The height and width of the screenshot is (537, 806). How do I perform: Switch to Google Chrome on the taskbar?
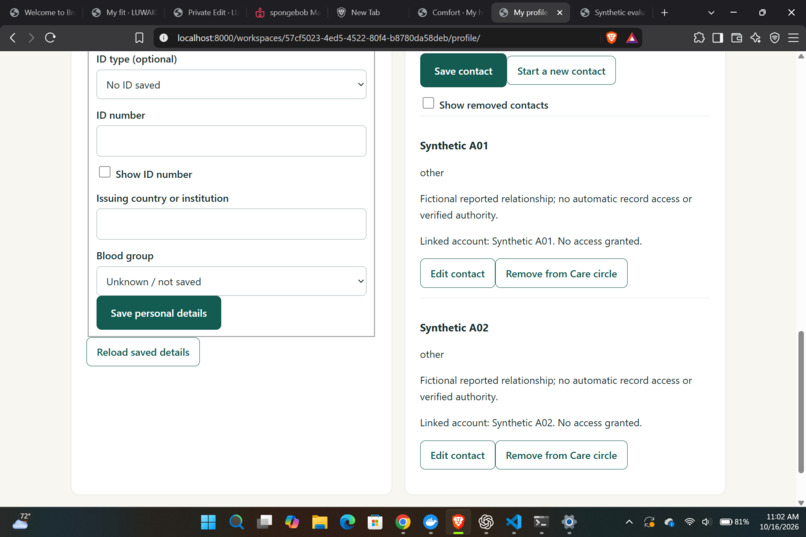tap(403, 522)
